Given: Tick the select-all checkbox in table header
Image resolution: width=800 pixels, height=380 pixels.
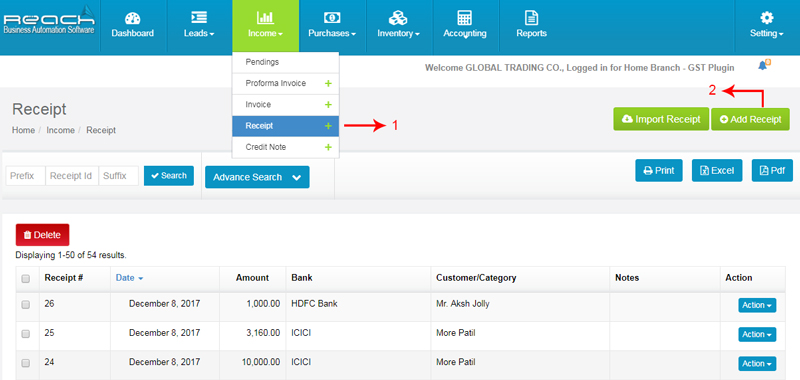Looking at the screenshot, I should (26, 278).
